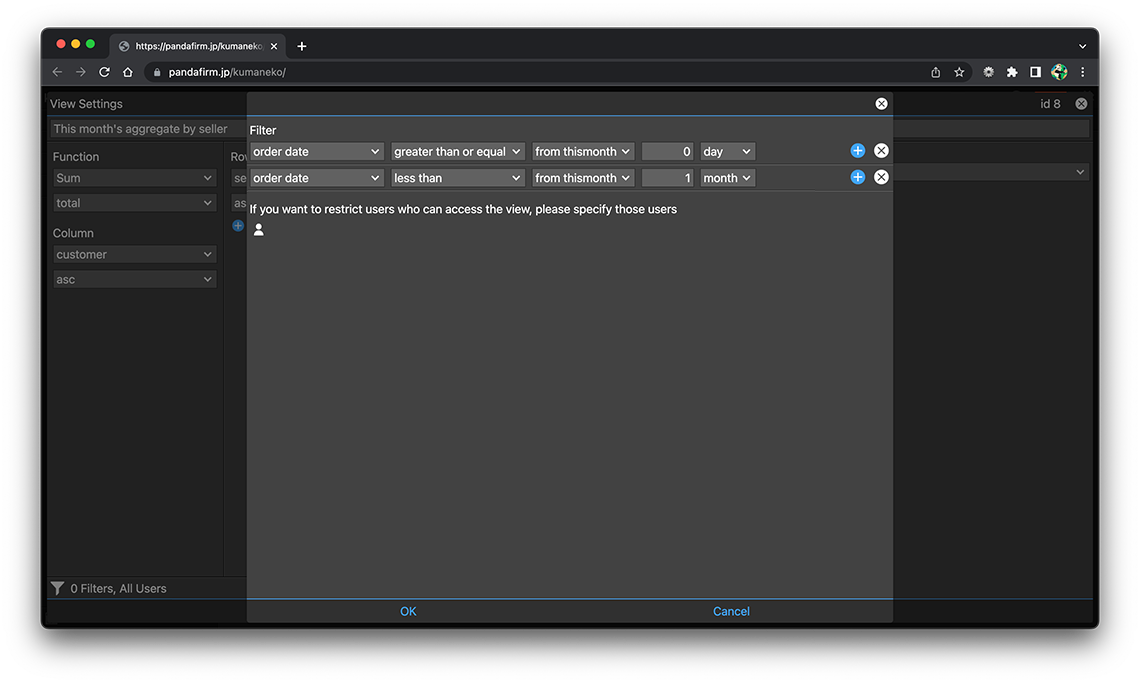
Task: Open a new browser tab
Action: coord(302,46)
